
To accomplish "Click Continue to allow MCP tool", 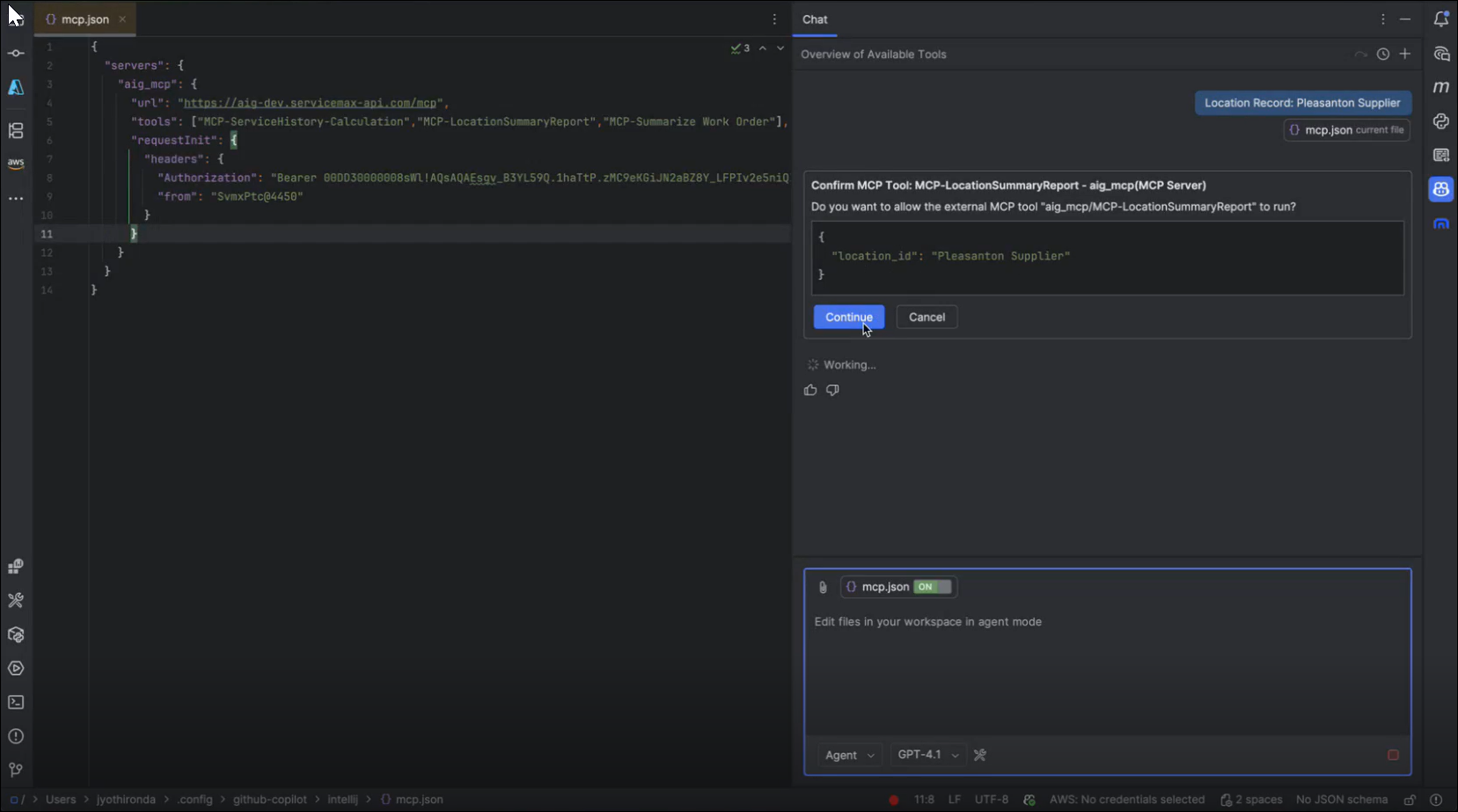I will coord(849,317).
